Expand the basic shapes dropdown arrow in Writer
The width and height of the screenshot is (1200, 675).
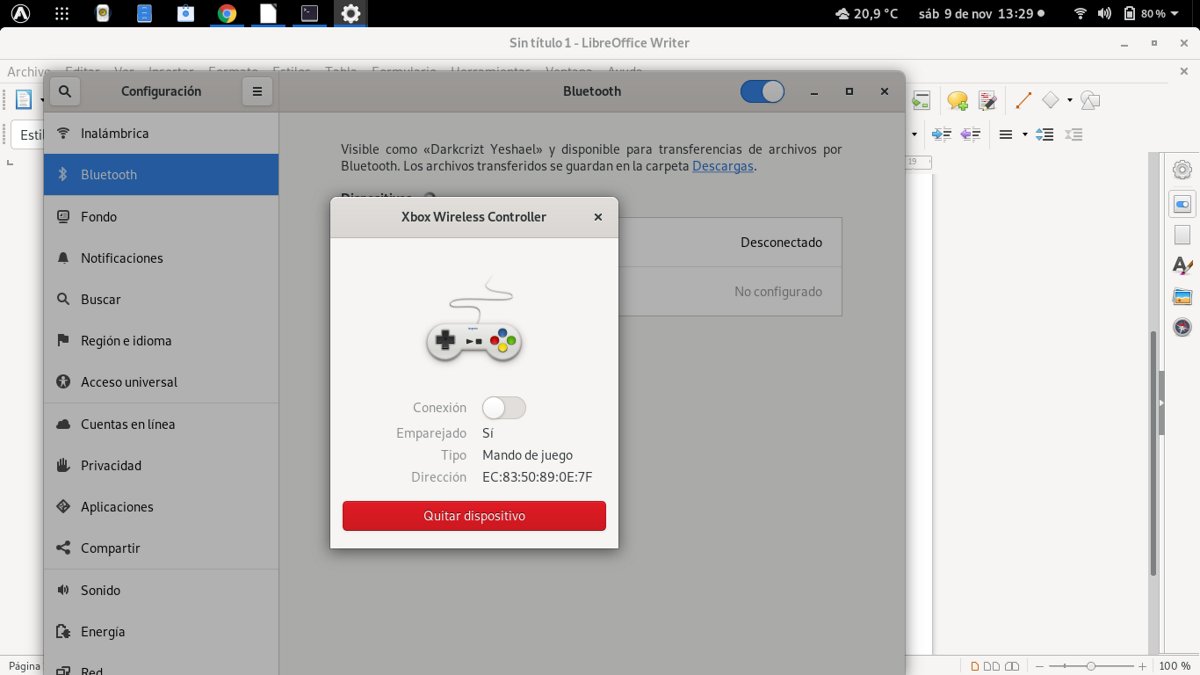tap(1069, 100)
